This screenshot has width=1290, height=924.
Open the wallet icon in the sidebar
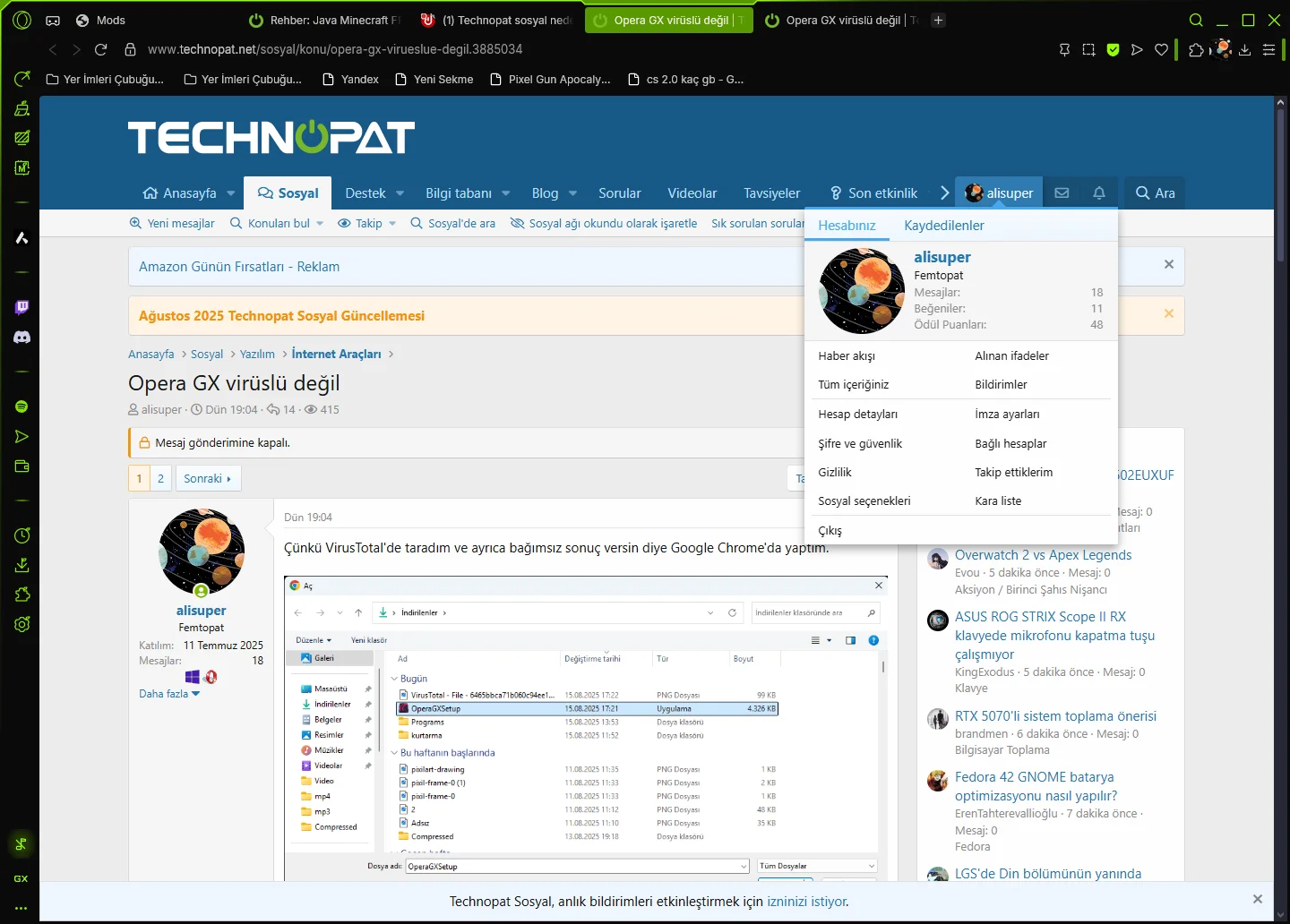pyautogui.click(x=22, y=466)
